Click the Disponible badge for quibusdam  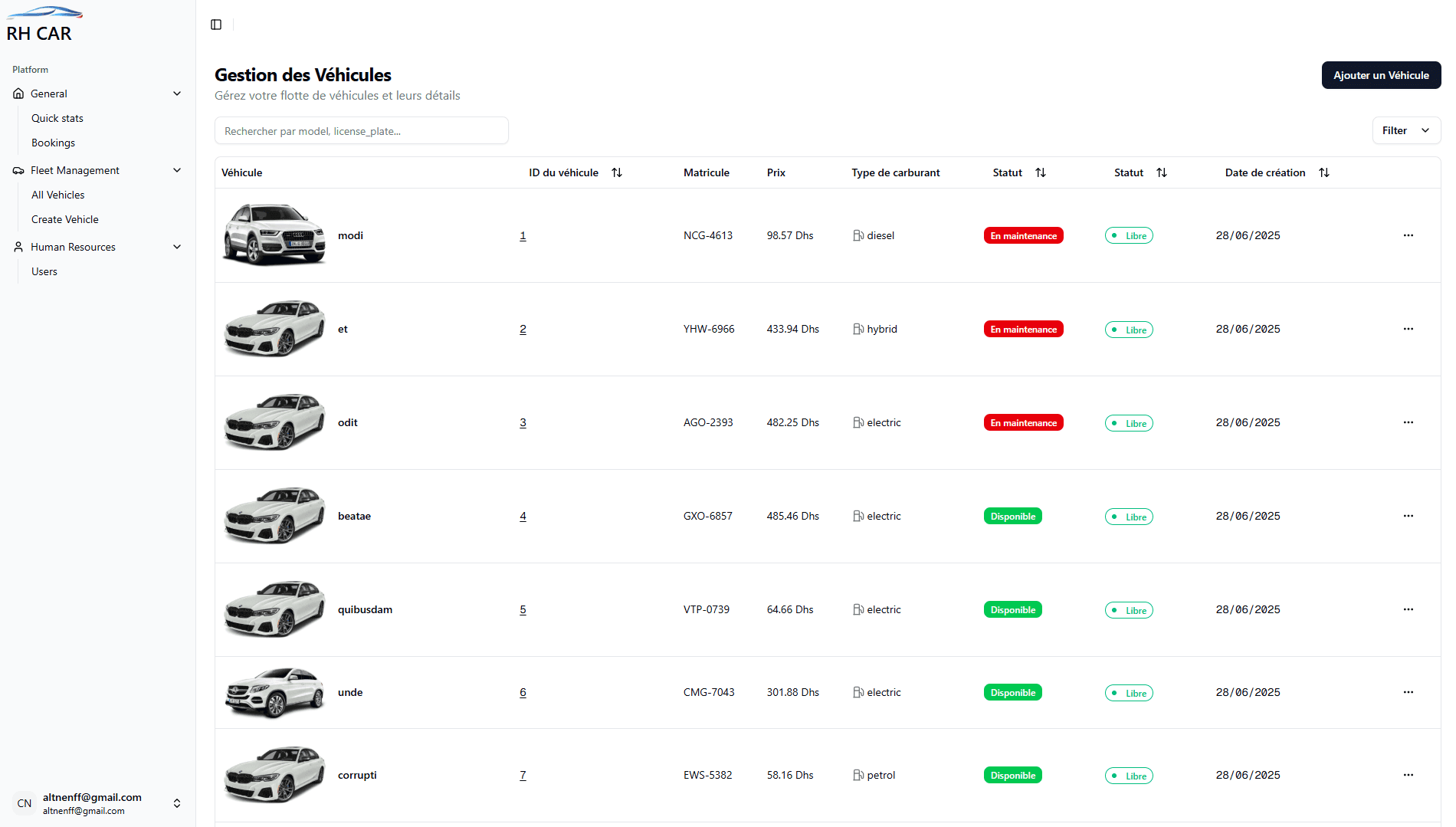(1012, 609)
